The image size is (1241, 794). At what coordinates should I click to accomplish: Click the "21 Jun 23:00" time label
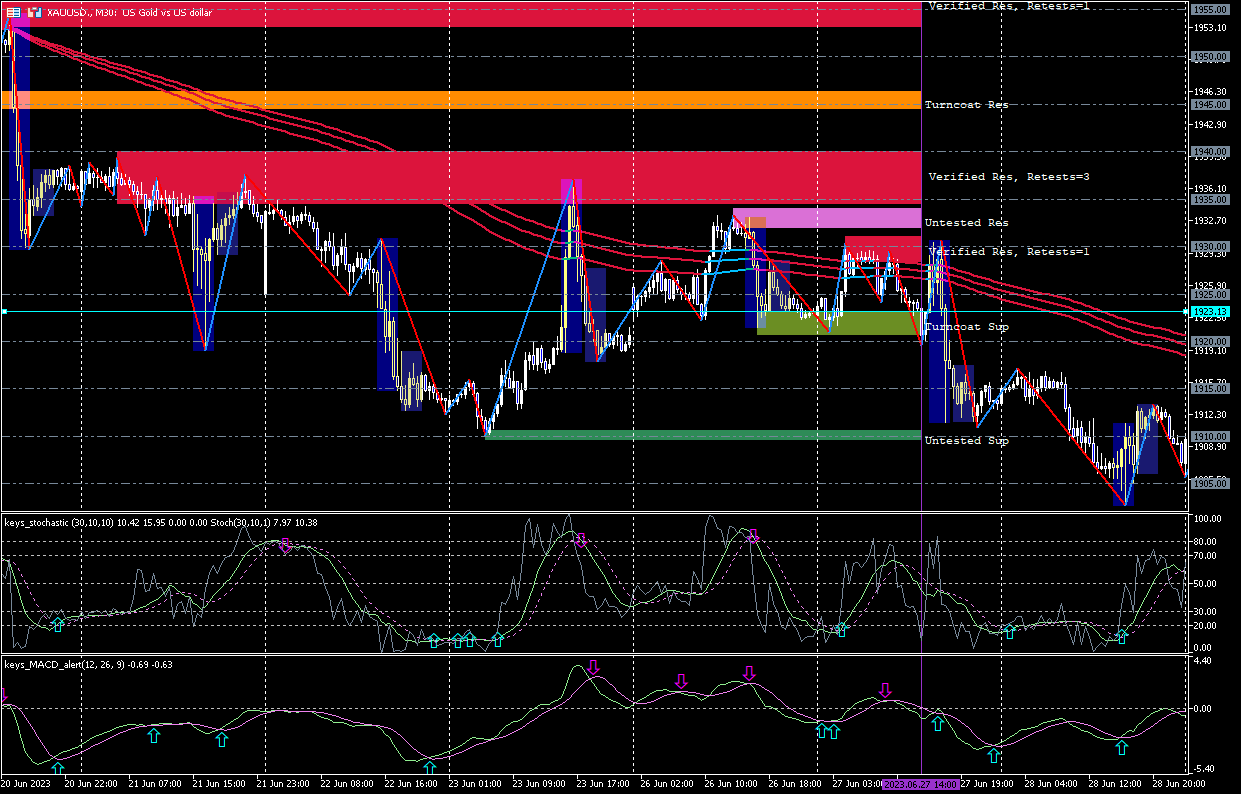285,785
